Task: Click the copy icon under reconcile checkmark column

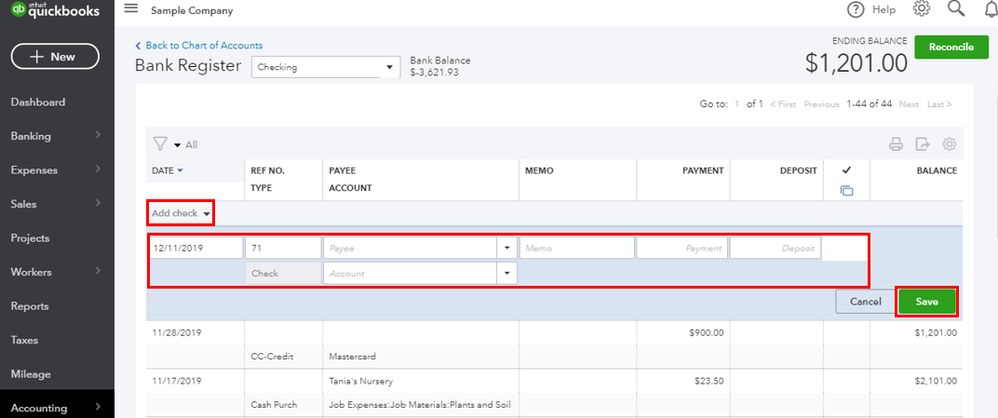Action: click(847, 190)
